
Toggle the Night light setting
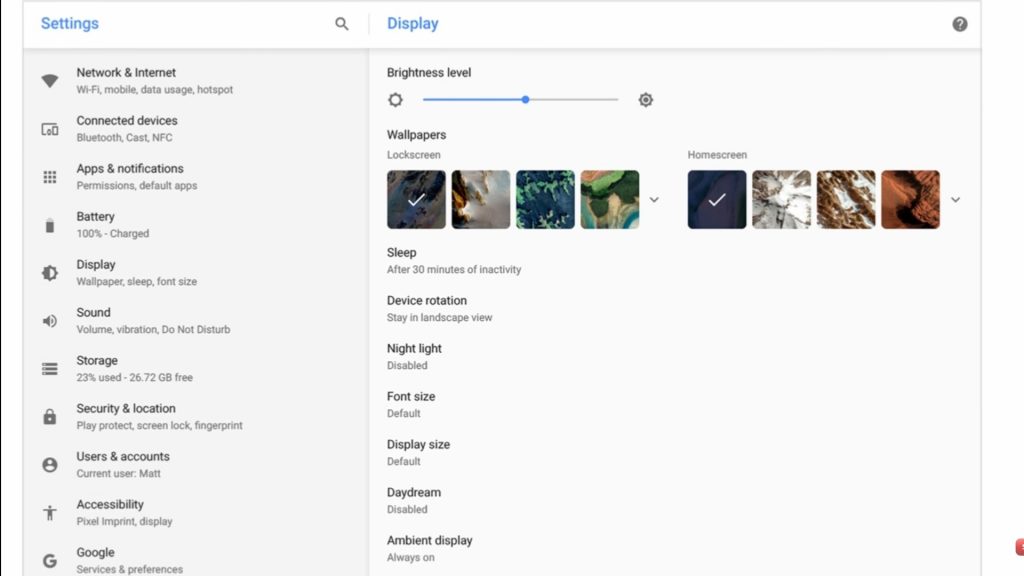[414, 356]
